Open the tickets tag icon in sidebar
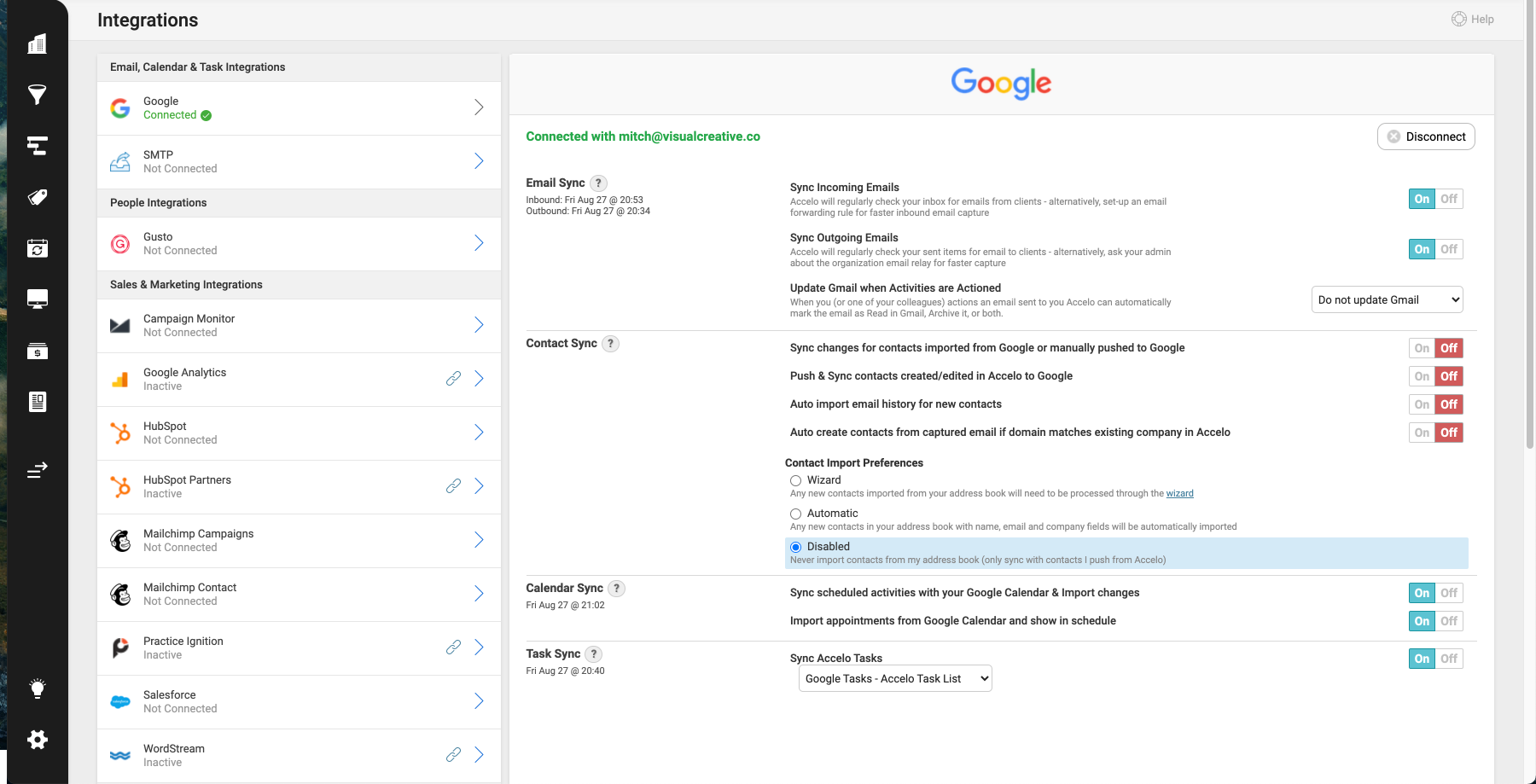This screenshot has width=1536, height=784. pyautogui.click(x=37, y=197)
